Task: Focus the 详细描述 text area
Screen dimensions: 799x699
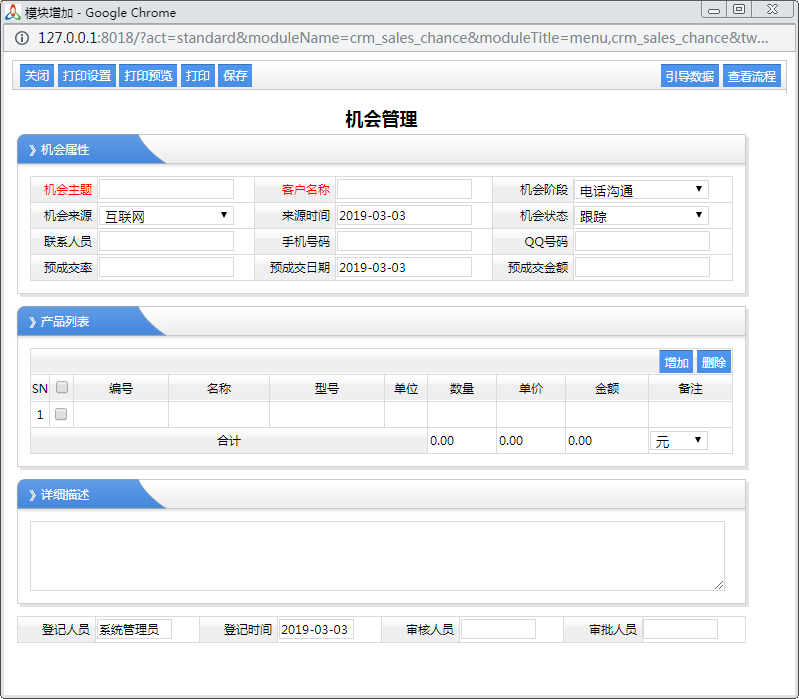Action: pos(377,556)
